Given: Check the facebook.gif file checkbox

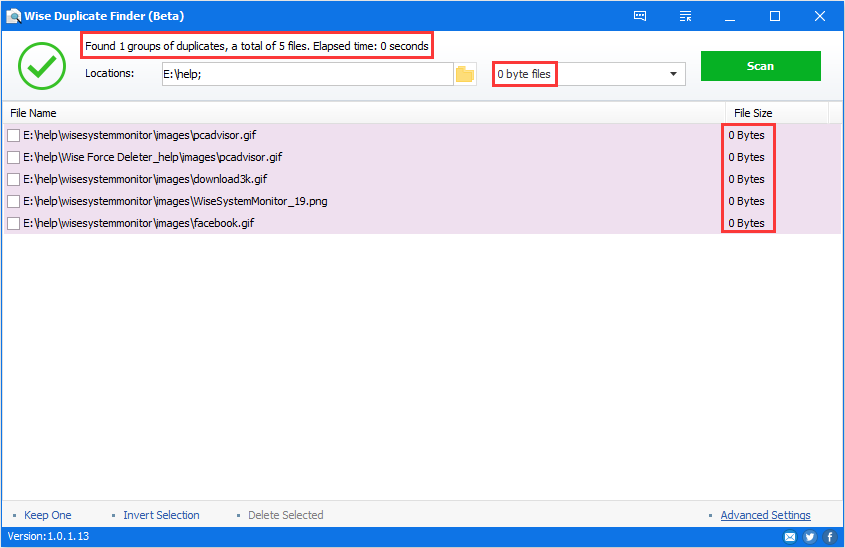Looking at the screenshot, I should 13,223.
